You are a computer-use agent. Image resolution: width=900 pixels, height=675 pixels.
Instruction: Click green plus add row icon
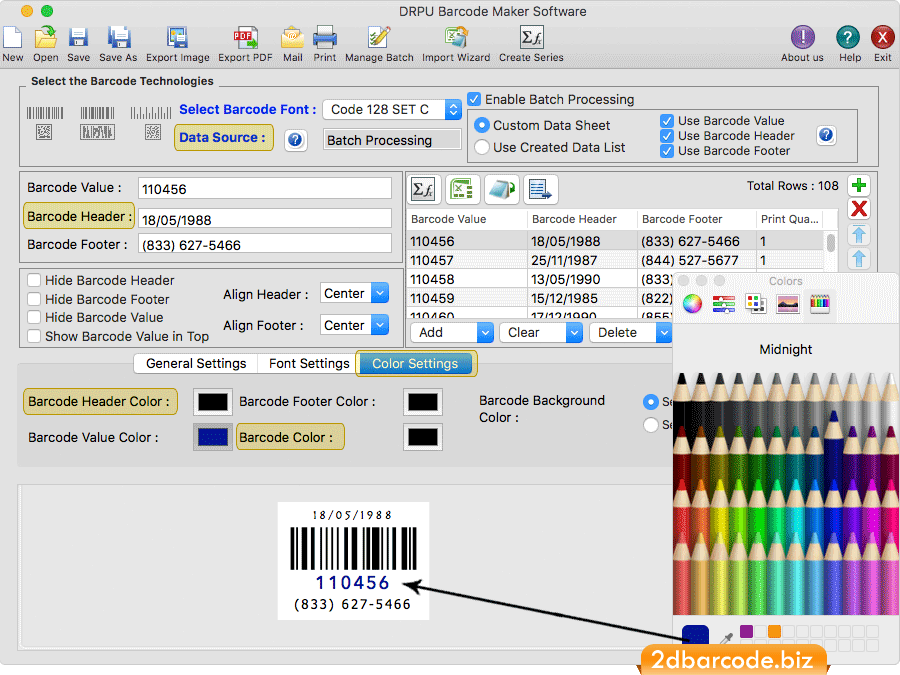pos(859,186)
